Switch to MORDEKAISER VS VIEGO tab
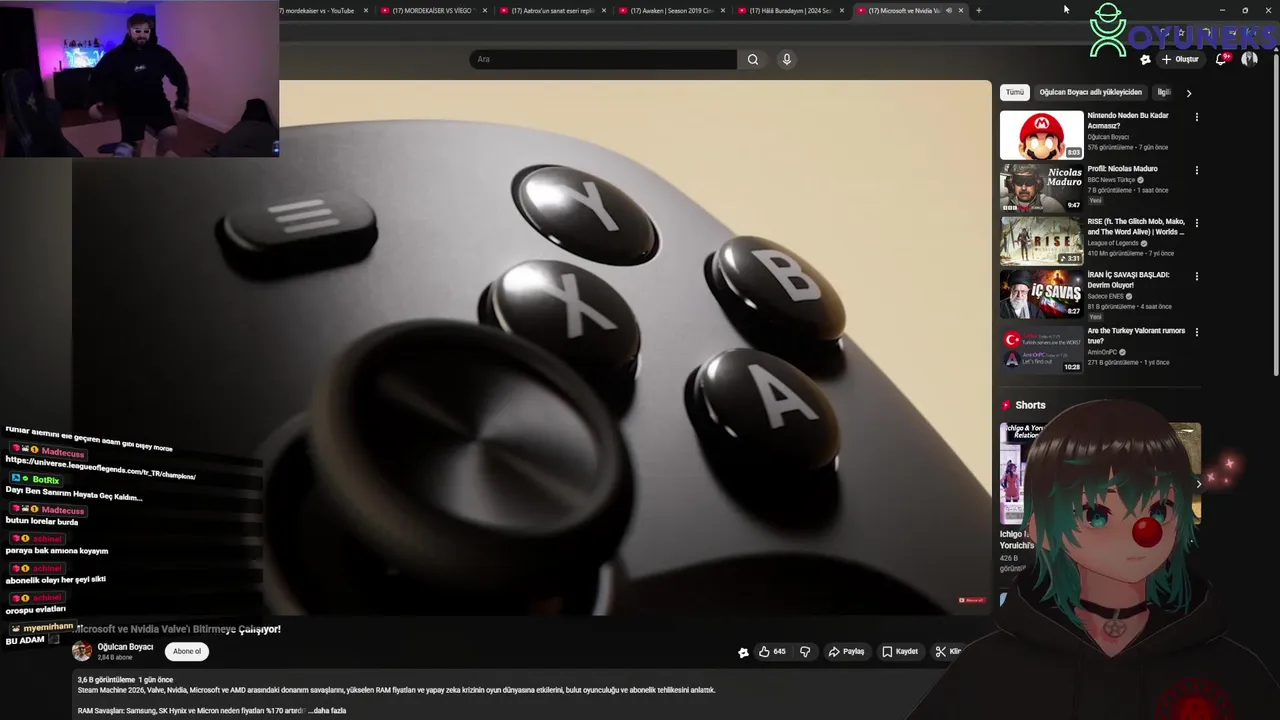1280x720 pixels. point(434,11)
